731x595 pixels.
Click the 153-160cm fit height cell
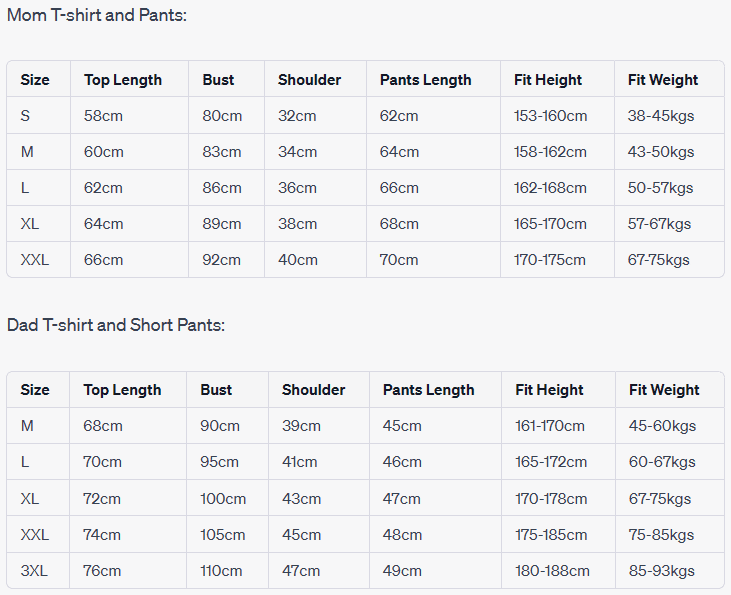tap(550, 116)
